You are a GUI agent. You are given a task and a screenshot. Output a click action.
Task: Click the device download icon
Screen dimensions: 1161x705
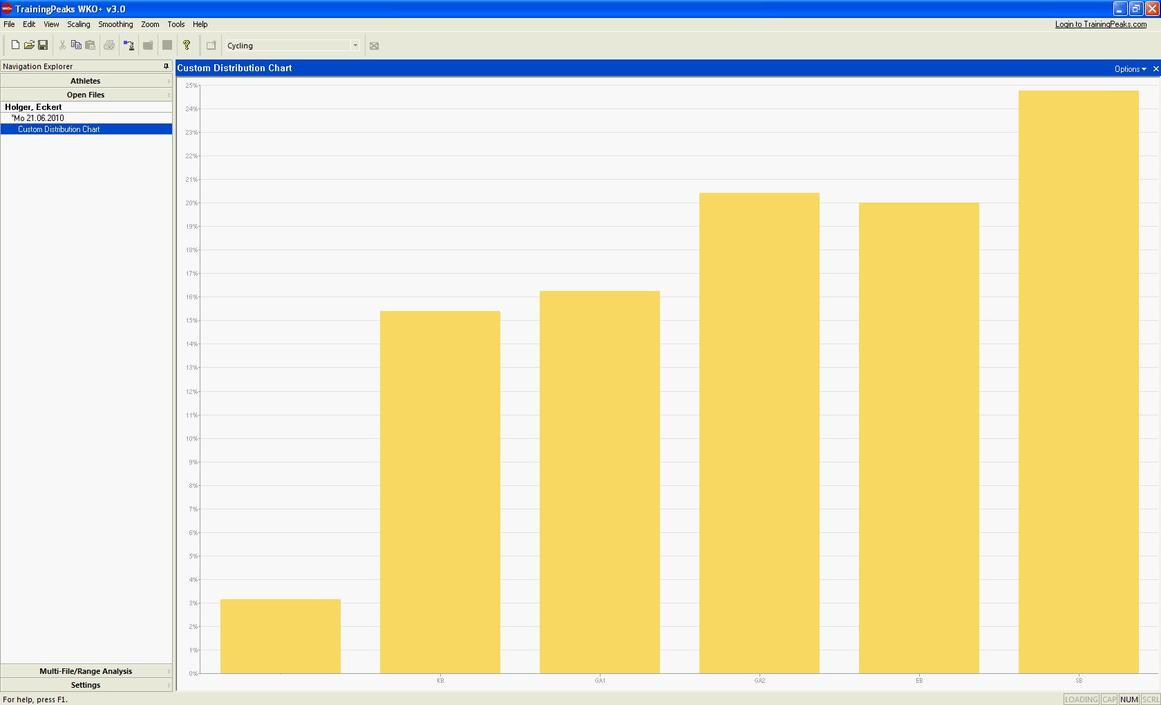tap(129, 45)
